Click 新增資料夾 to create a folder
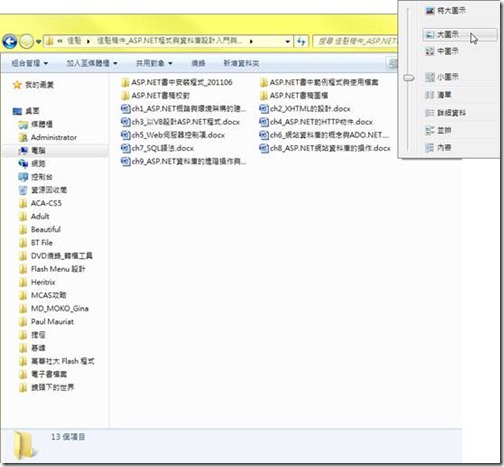Screen dimensions: 504x467 click(241, 63)
